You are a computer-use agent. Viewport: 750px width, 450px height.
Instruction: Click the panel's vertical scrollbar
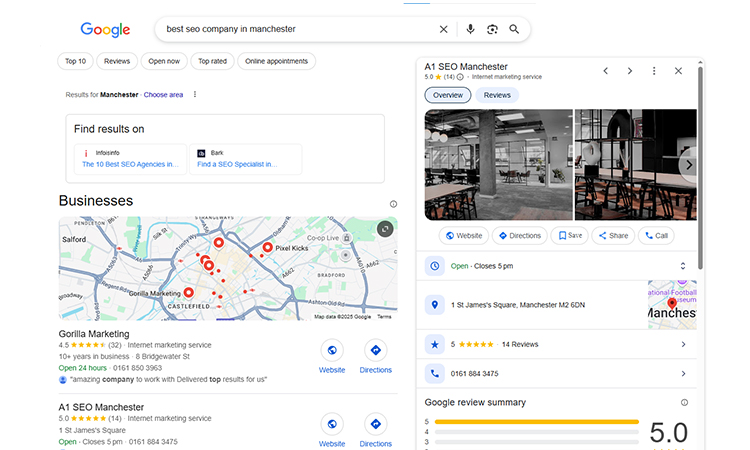coord(700,167)
